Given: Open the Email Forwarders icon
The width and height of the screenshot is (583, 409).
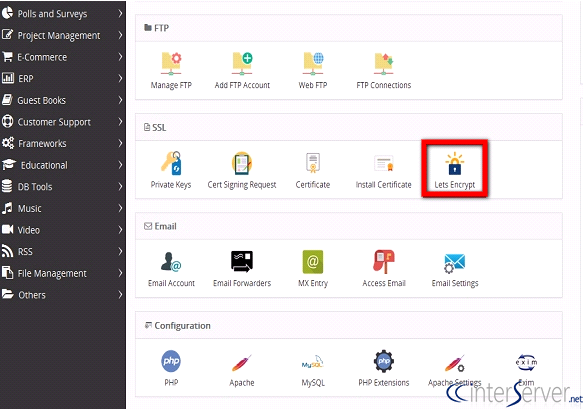Looking at the screenshot, I should pyautogui.click(x=242, y=261).
